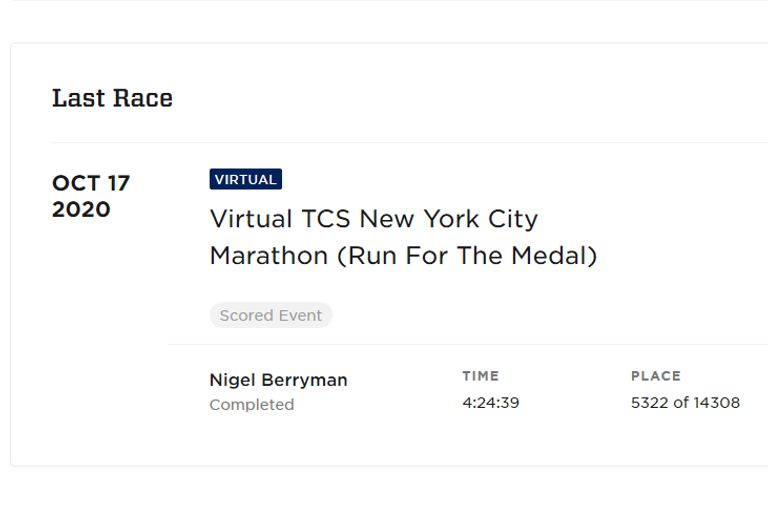Image resolution: width=768 pixels, height=505 pixels.
Task: Open Virtual TCS New York City title line
Action: click(x=373, y=219)
